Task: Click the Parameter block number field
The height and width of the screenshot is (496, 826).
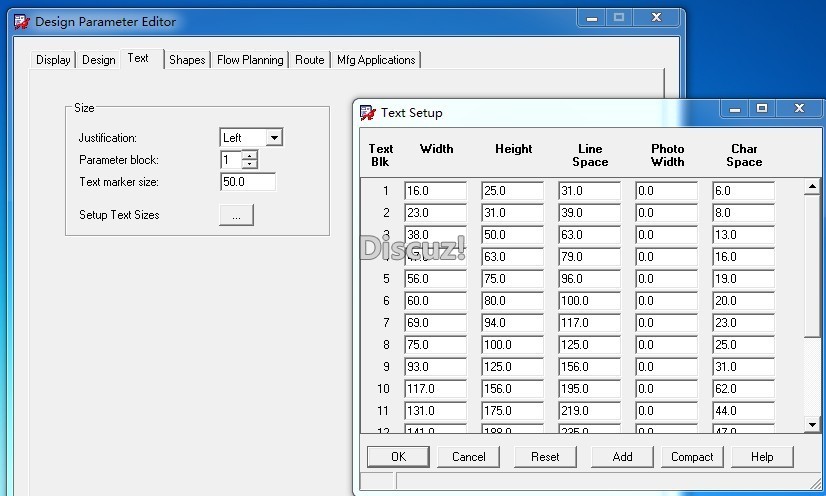Action: coord(231,160)
